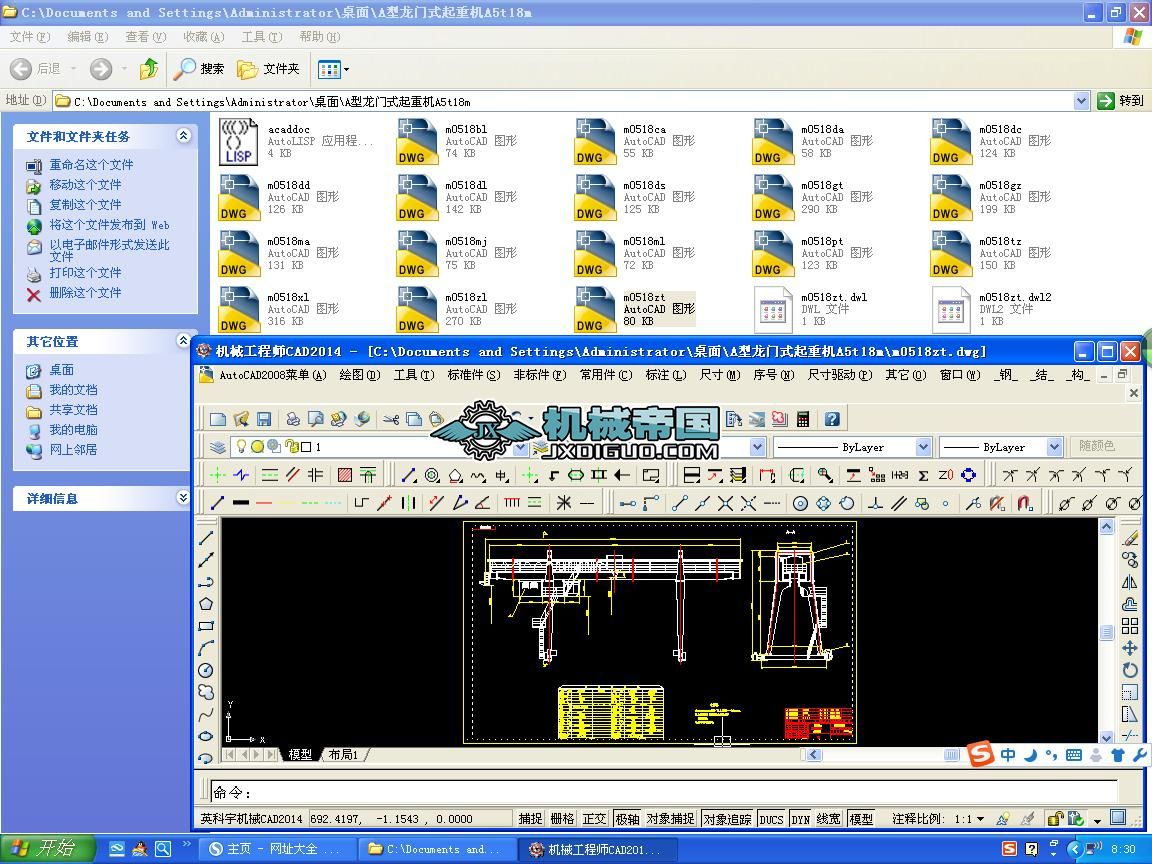
Task: Click in the 命令 command line input
Action: click(664, 792)
